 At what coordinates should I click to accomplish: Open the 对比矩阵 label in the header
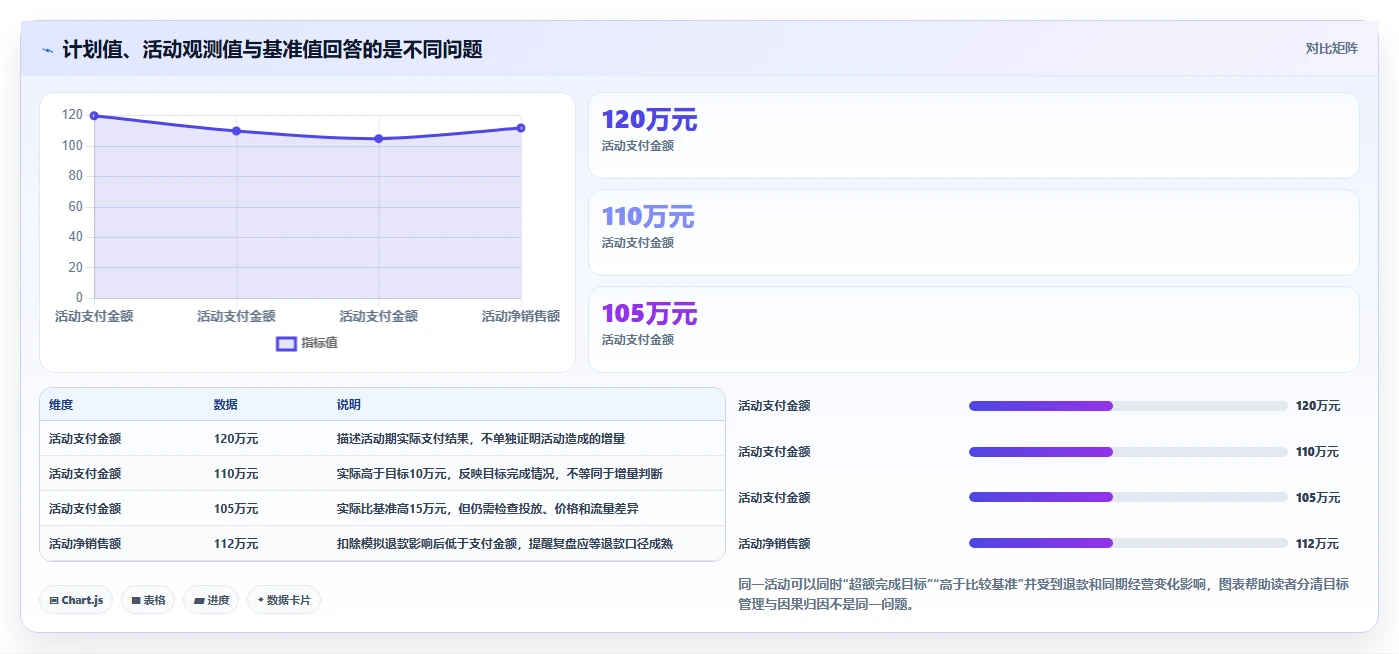(x=1331, y=48)
